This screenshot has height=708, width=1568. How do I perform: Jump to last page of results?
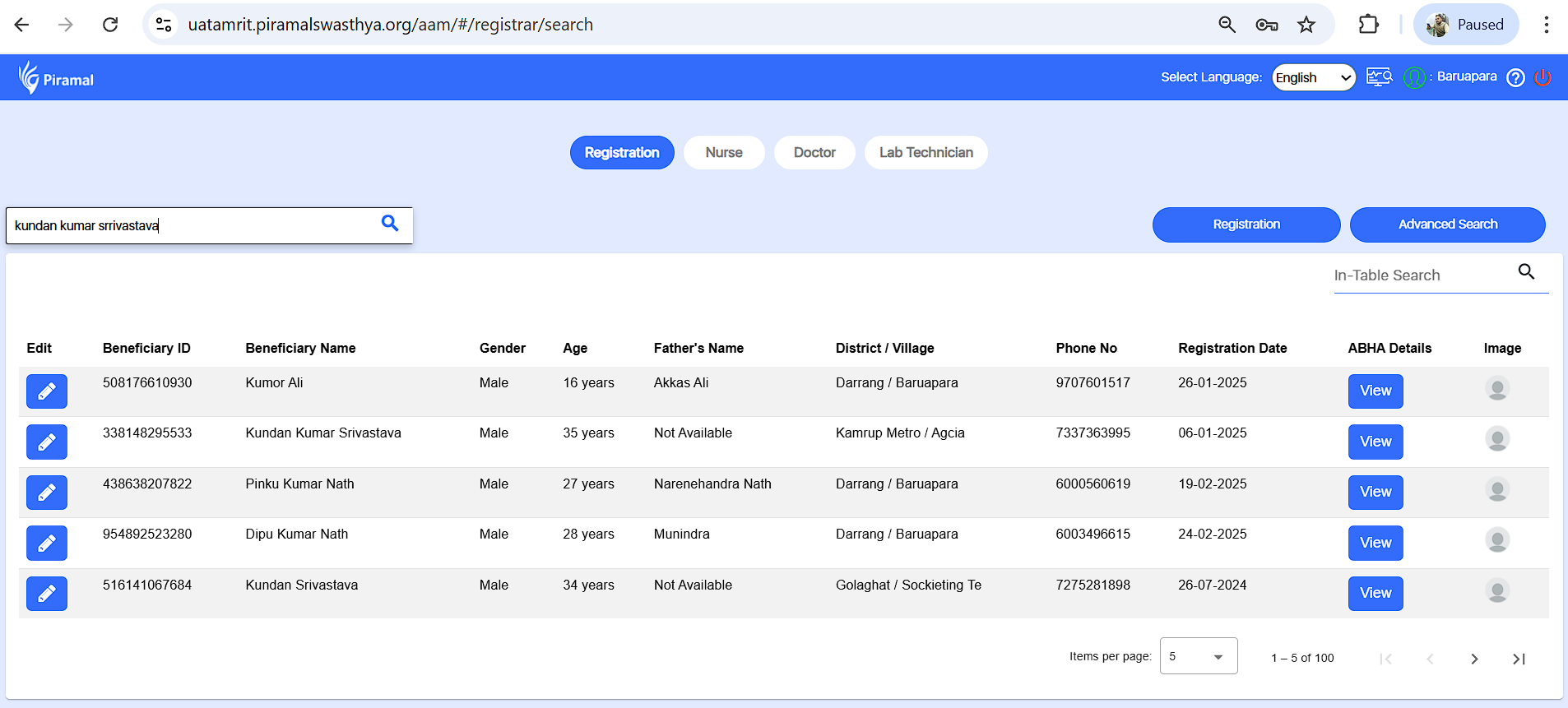click(x=1519, y=659)
